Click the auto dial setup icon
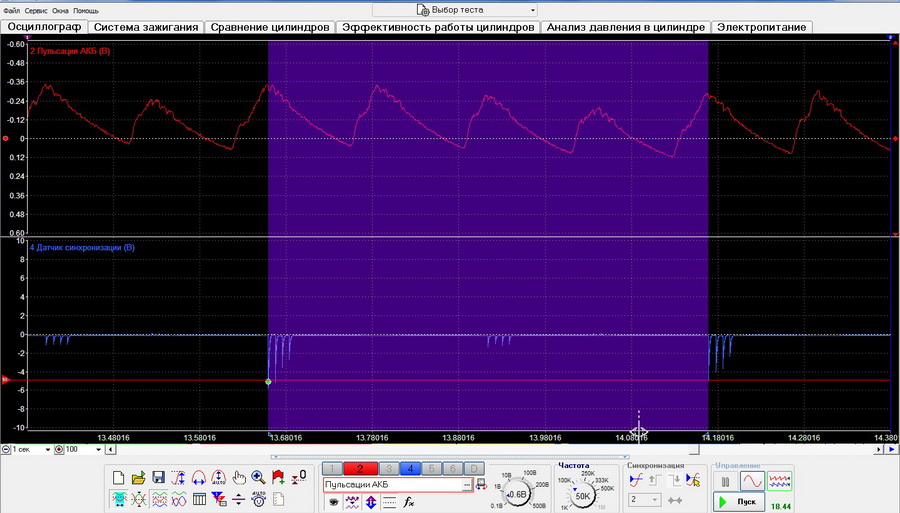This screenshot has height=513, width=900. tap(258, 499)
